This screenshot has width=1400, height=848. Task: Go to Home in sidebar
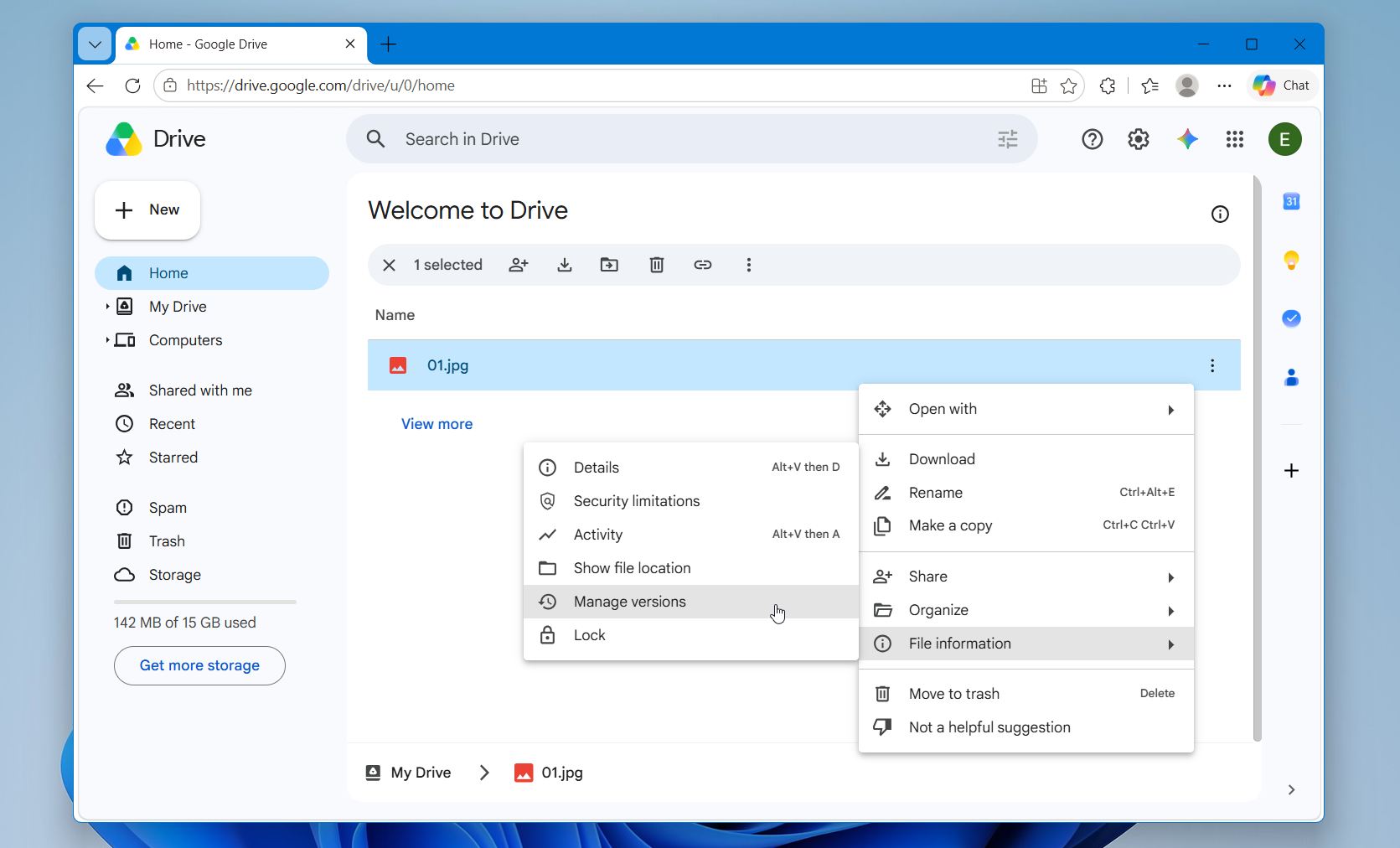[x=212, y=273]
